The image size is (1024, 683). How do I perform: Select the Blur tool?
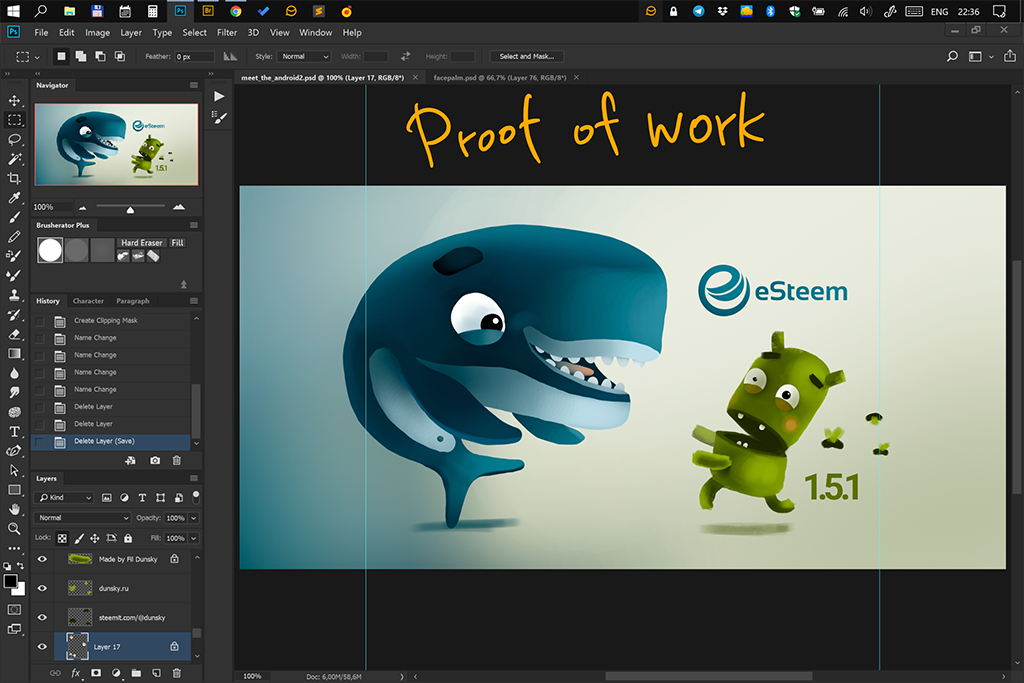coord(14,373)
